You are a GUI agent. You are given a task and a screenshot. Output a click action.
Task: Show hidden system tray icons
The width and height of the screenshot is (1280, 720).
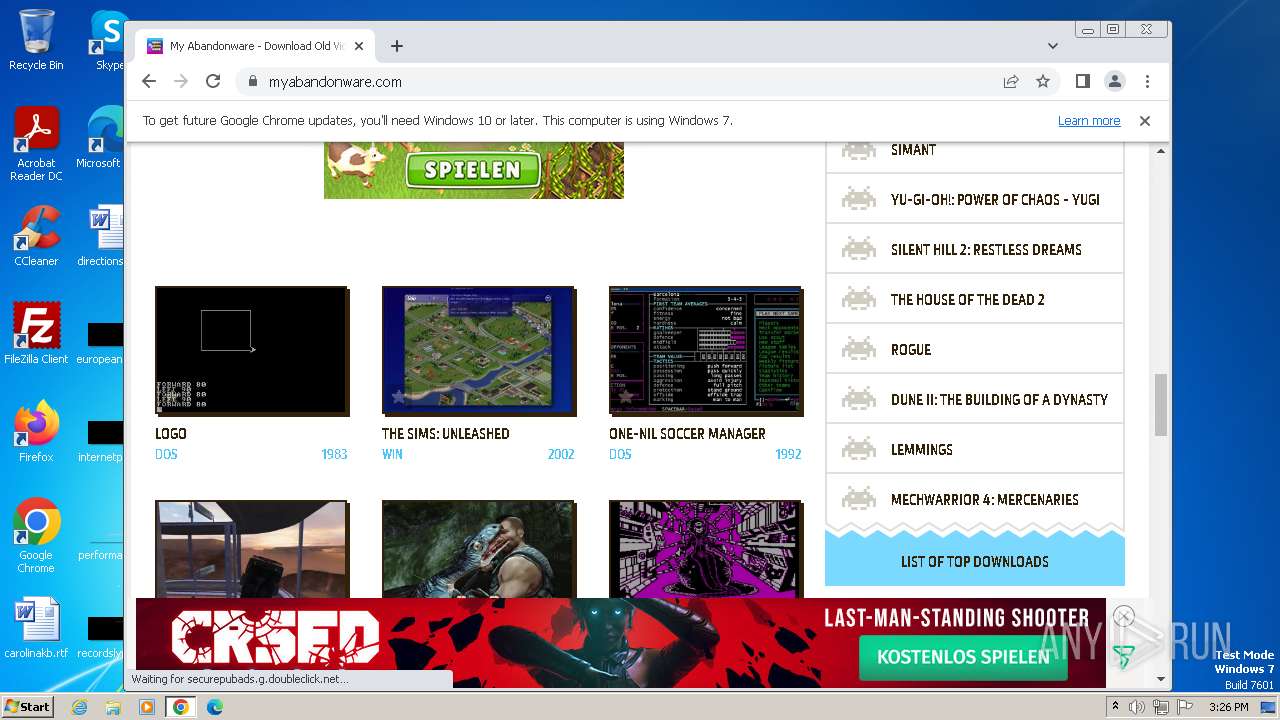[x=1116, y=707]
